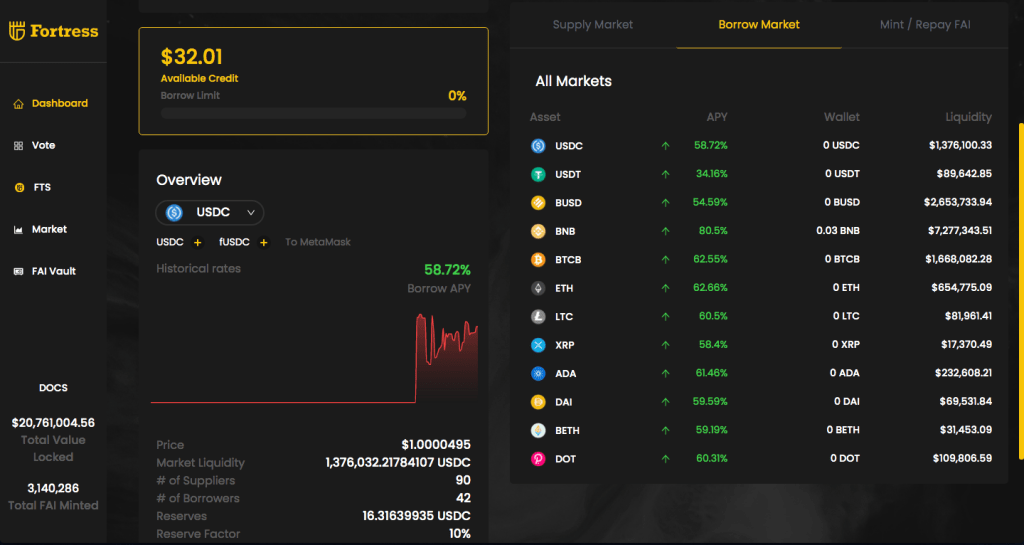
Task: Open the Mint / Repay FAI tab
Action: 925,25
